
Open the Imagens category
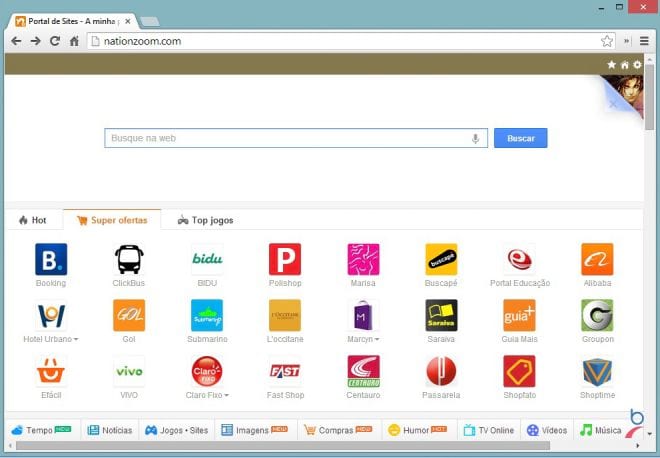pos(255,430)
